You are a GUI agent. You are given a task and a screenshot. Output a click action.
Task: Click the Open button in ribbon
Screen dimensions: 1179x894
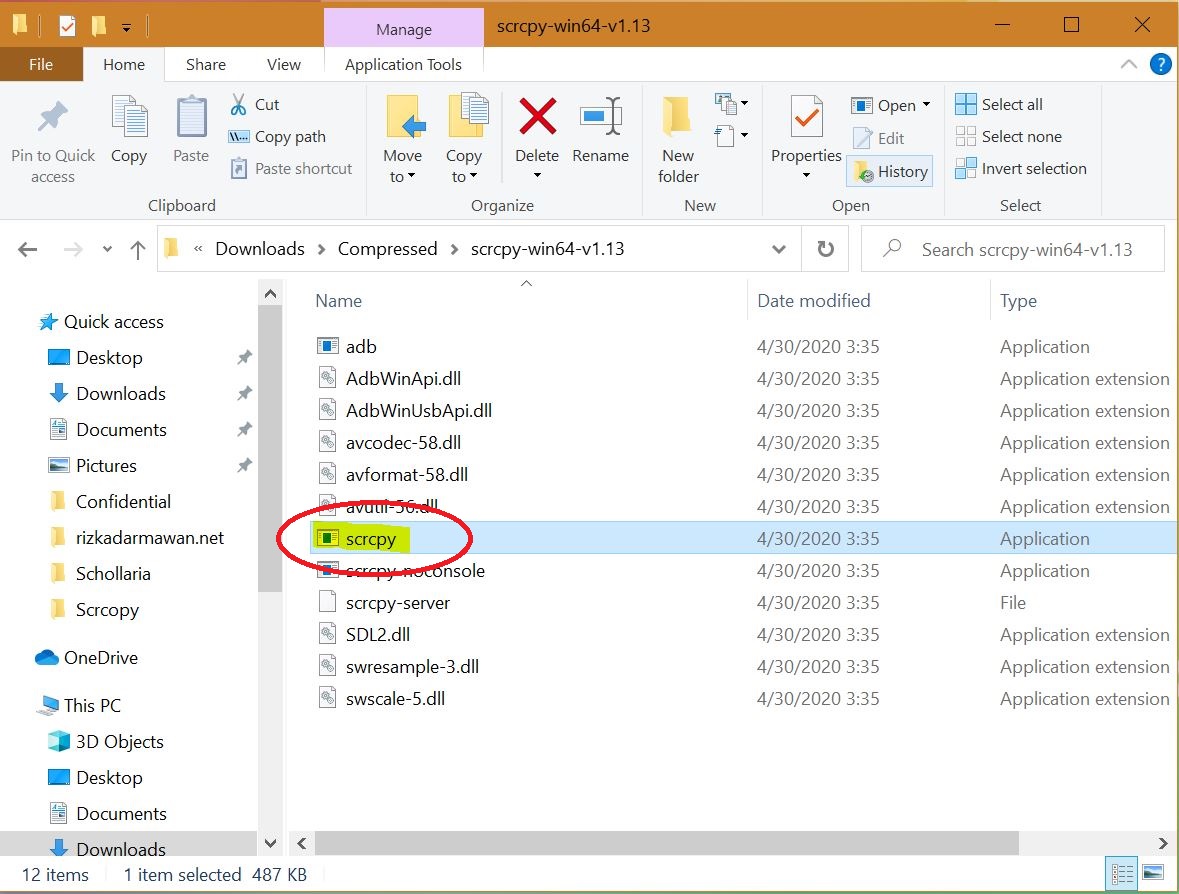tap(883, 105)
